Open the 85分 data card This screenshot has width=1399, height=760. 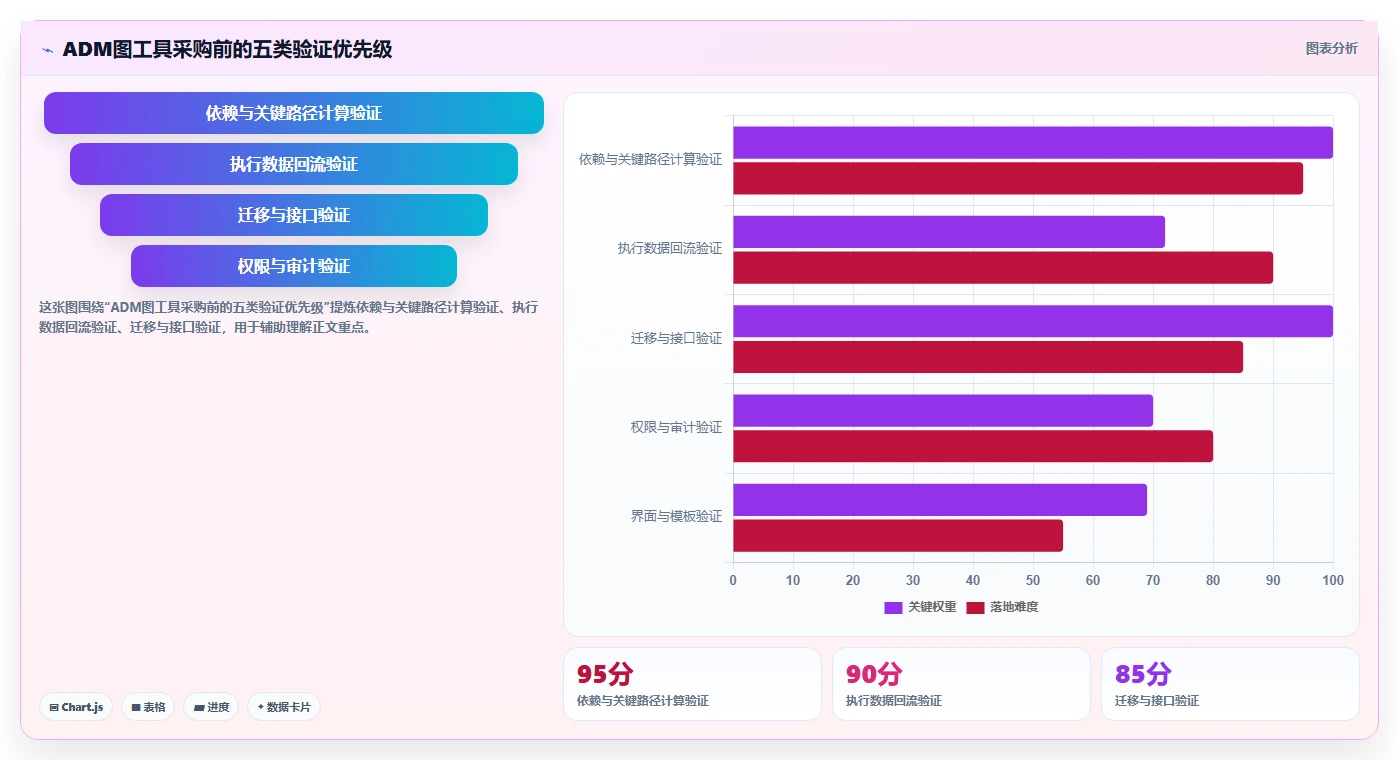[x=1230, y=684]
